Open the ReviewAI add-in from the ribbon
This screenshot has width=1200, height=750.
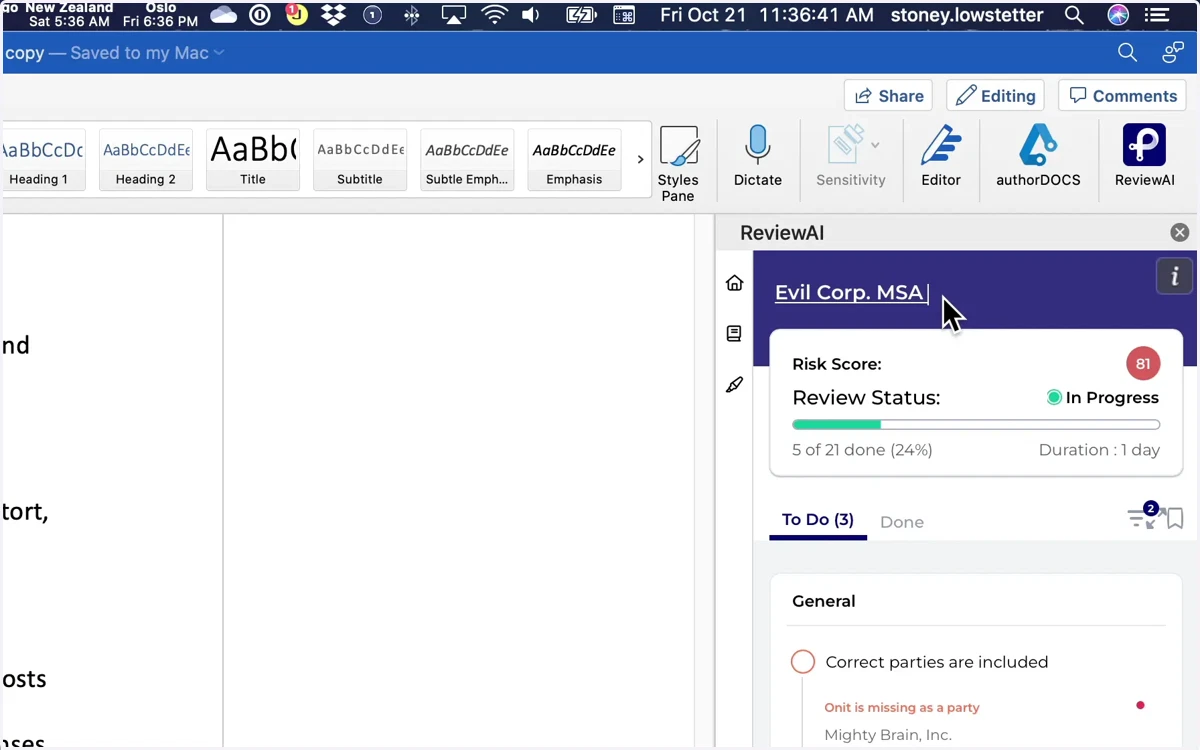1144,155
